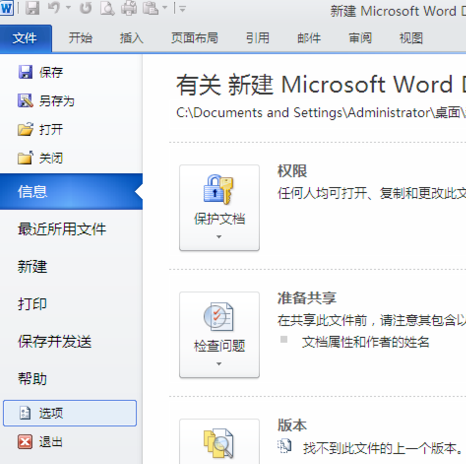Click the Save icon in quick access toolbar

click(32, 8)
